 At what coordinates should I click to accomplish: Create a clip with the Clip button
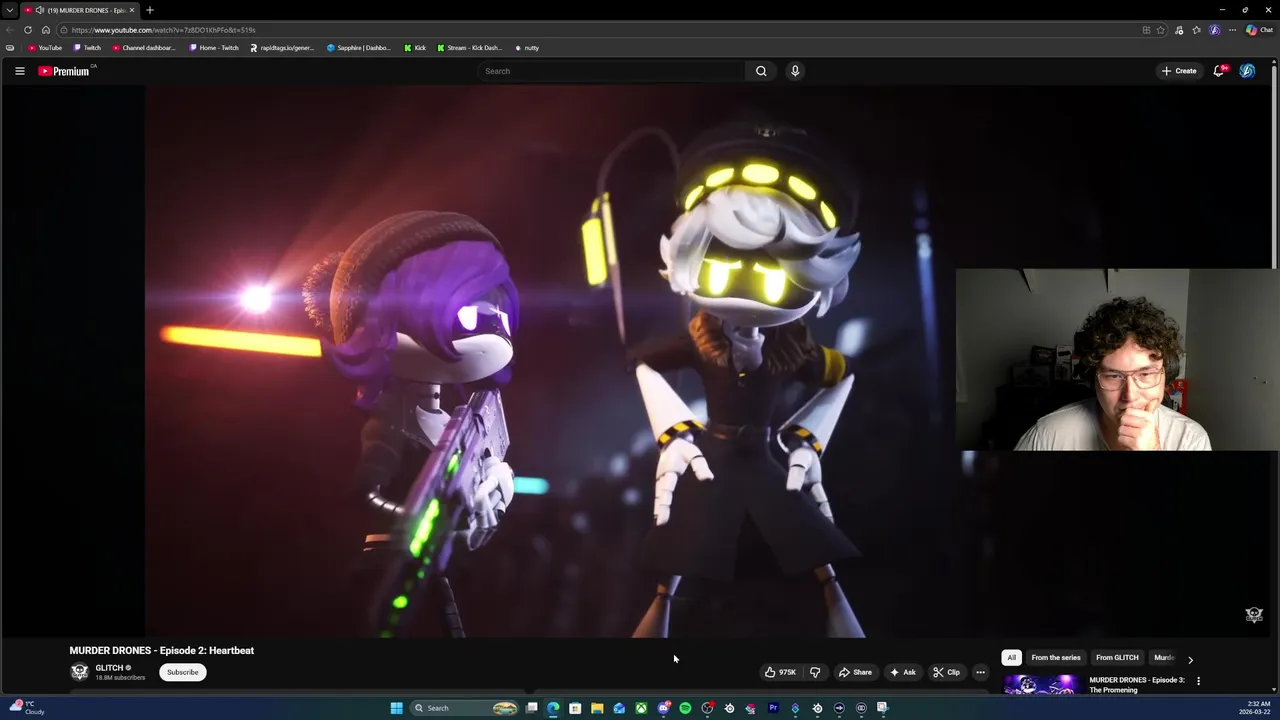click(946, 672)
